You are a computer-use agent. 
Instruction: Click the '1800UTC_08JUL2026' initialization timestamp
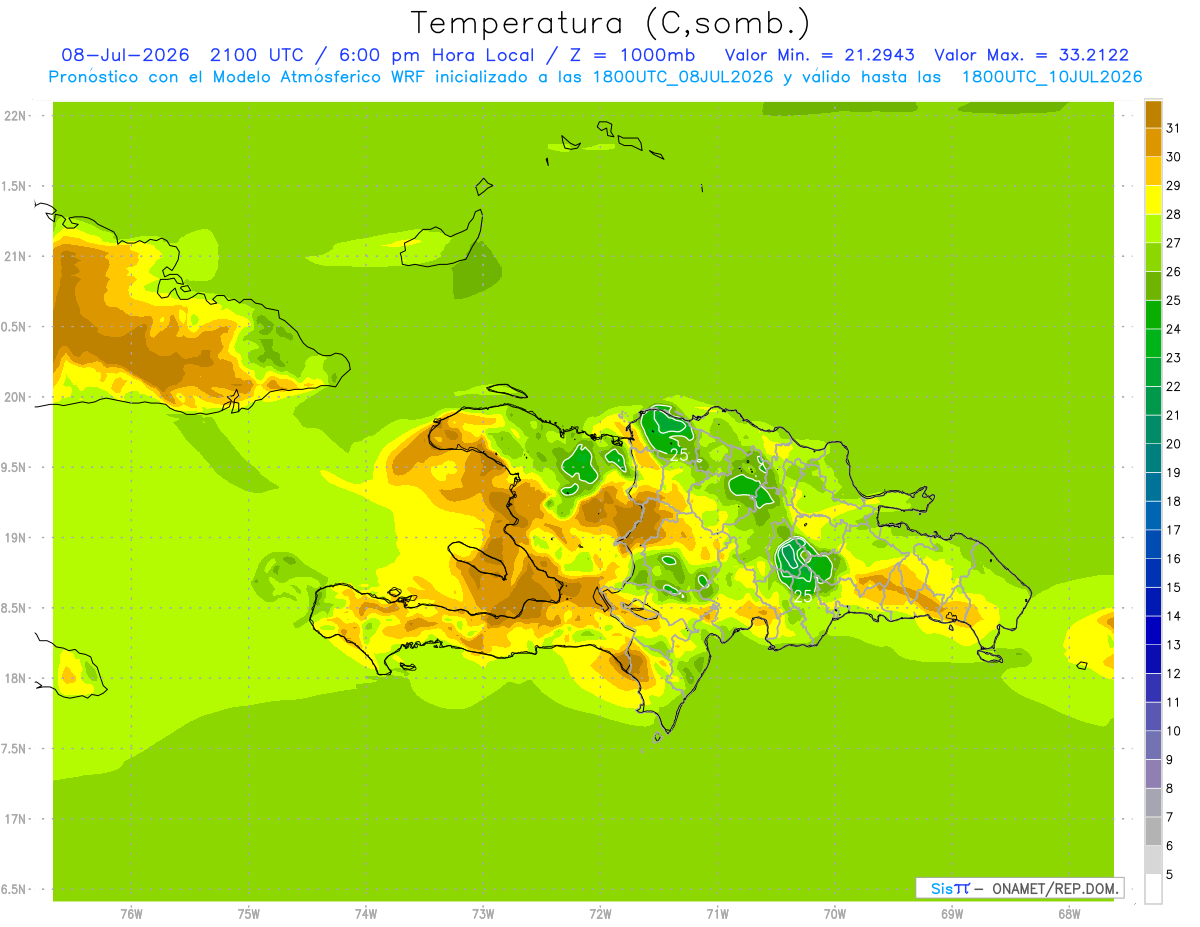[x=677, y=77]
